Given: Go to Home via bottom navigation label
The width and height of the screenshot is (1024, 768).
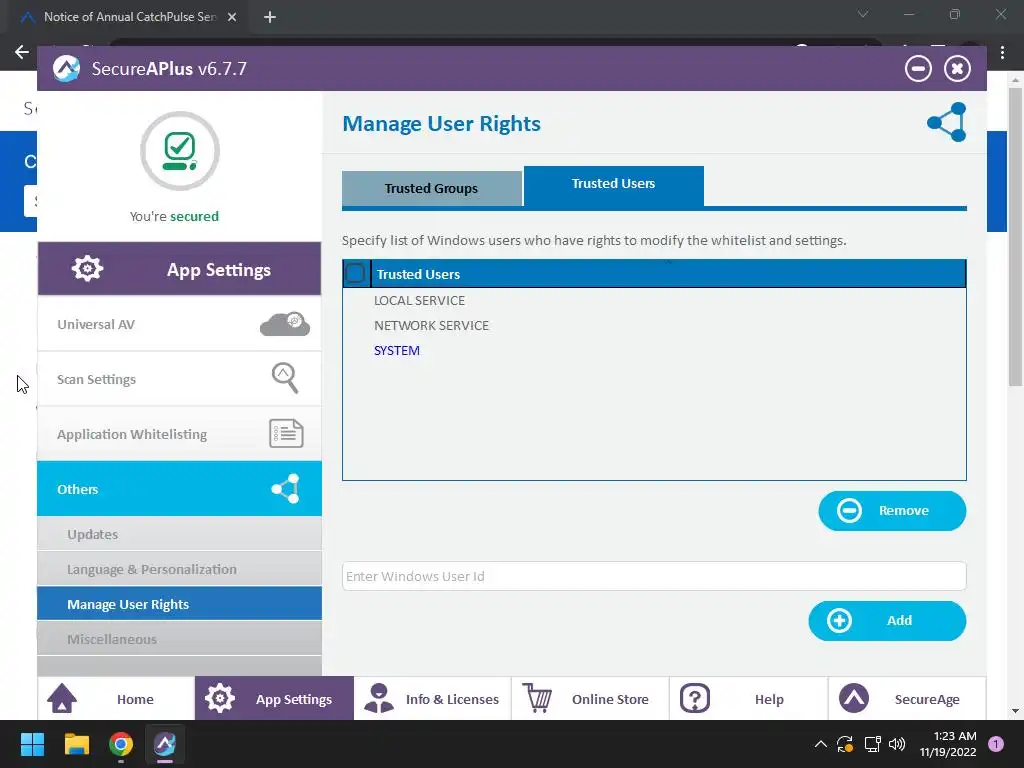Looking at the screenshot, I should point(135,699).
